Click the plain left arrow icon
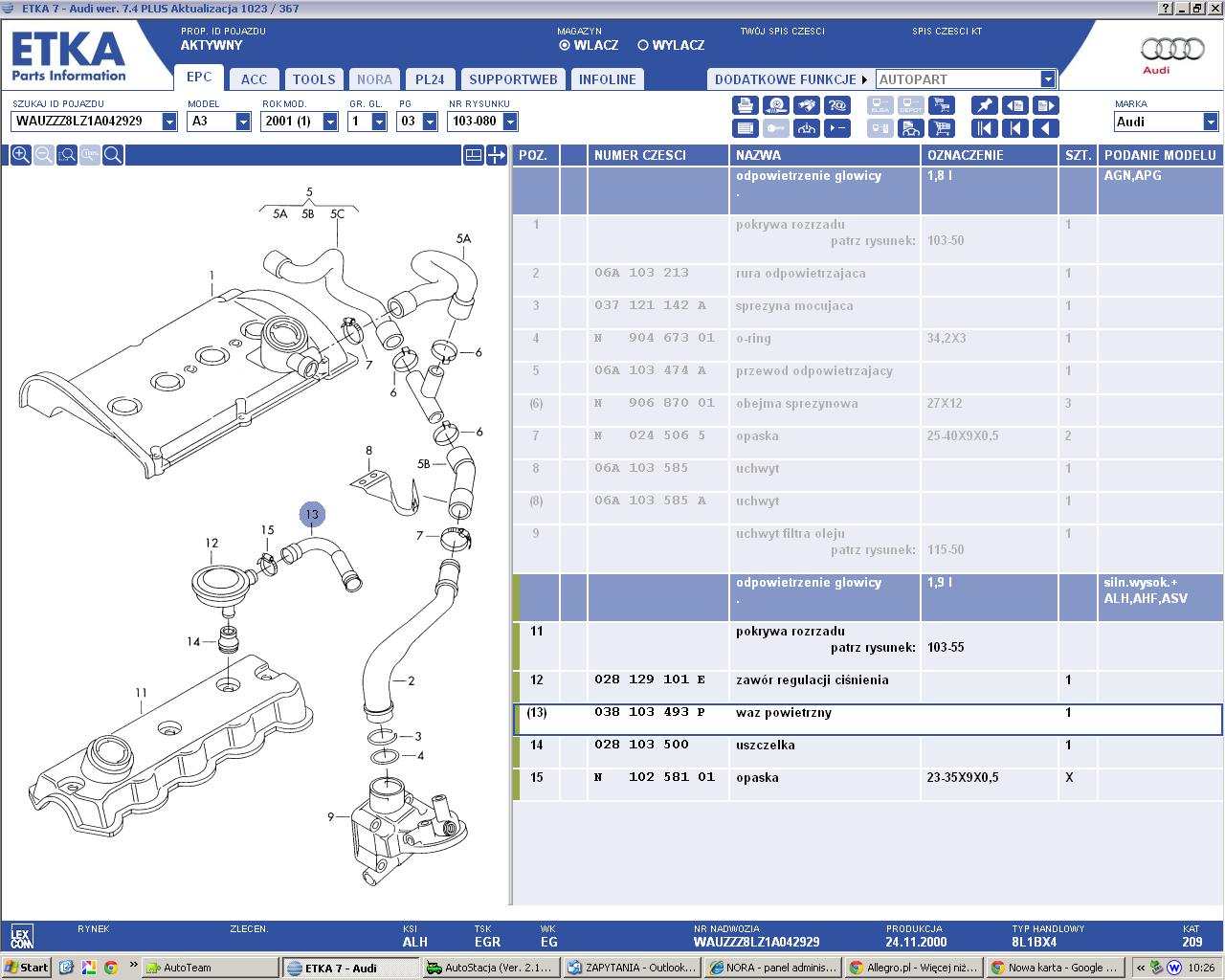The width and height of the screenshot is (1225, 980). (x=1045, y=128)
